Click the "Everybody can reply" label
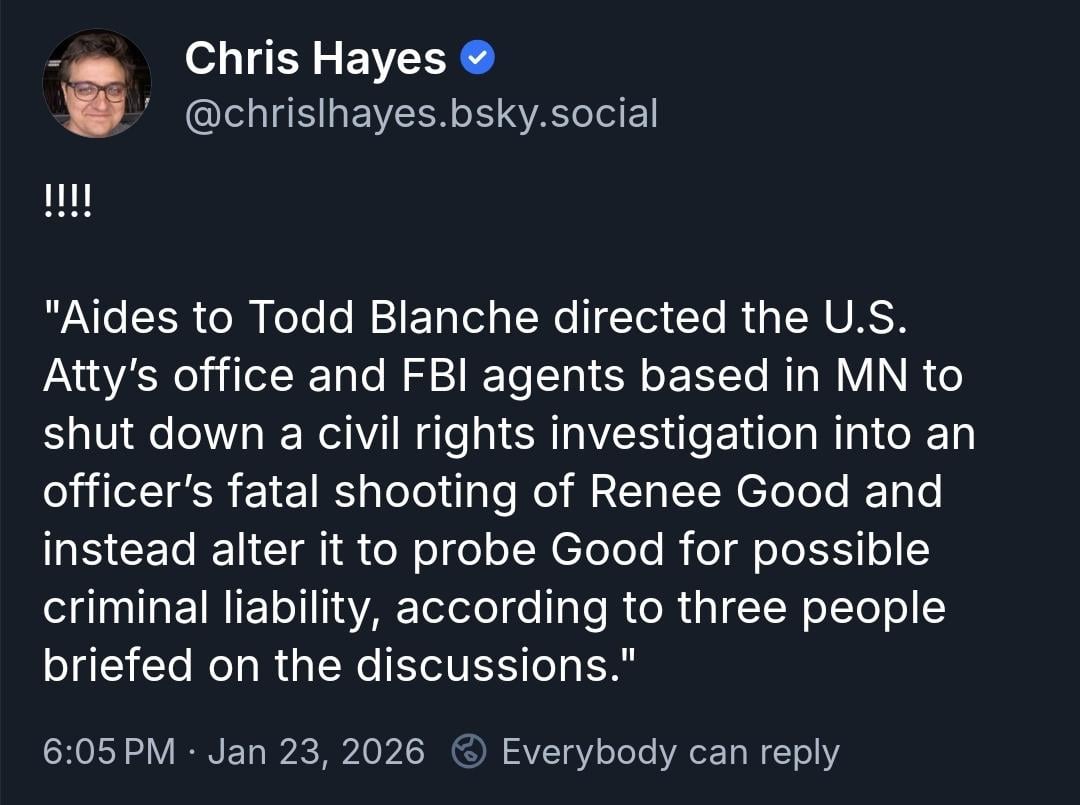Viewport: 1080px width, 805px height. coord(670,752)
